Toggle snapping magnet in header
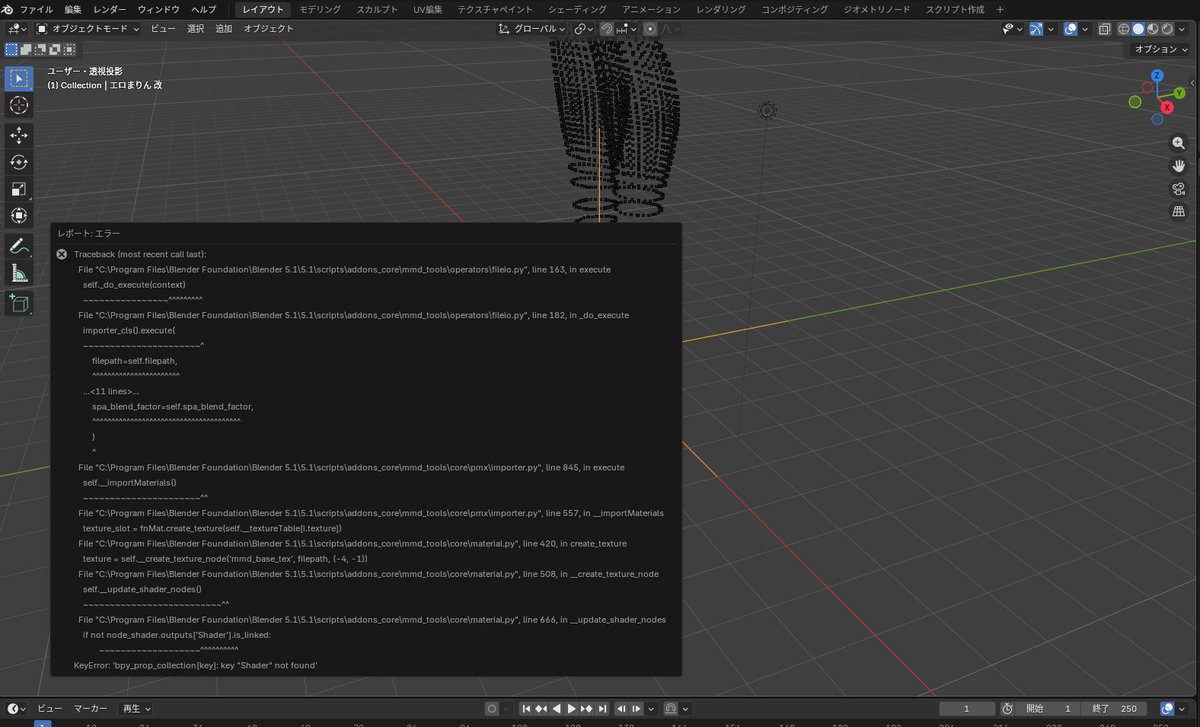Screen dimensions: 1200x727 pyautogui.click(x=607, y=29)
